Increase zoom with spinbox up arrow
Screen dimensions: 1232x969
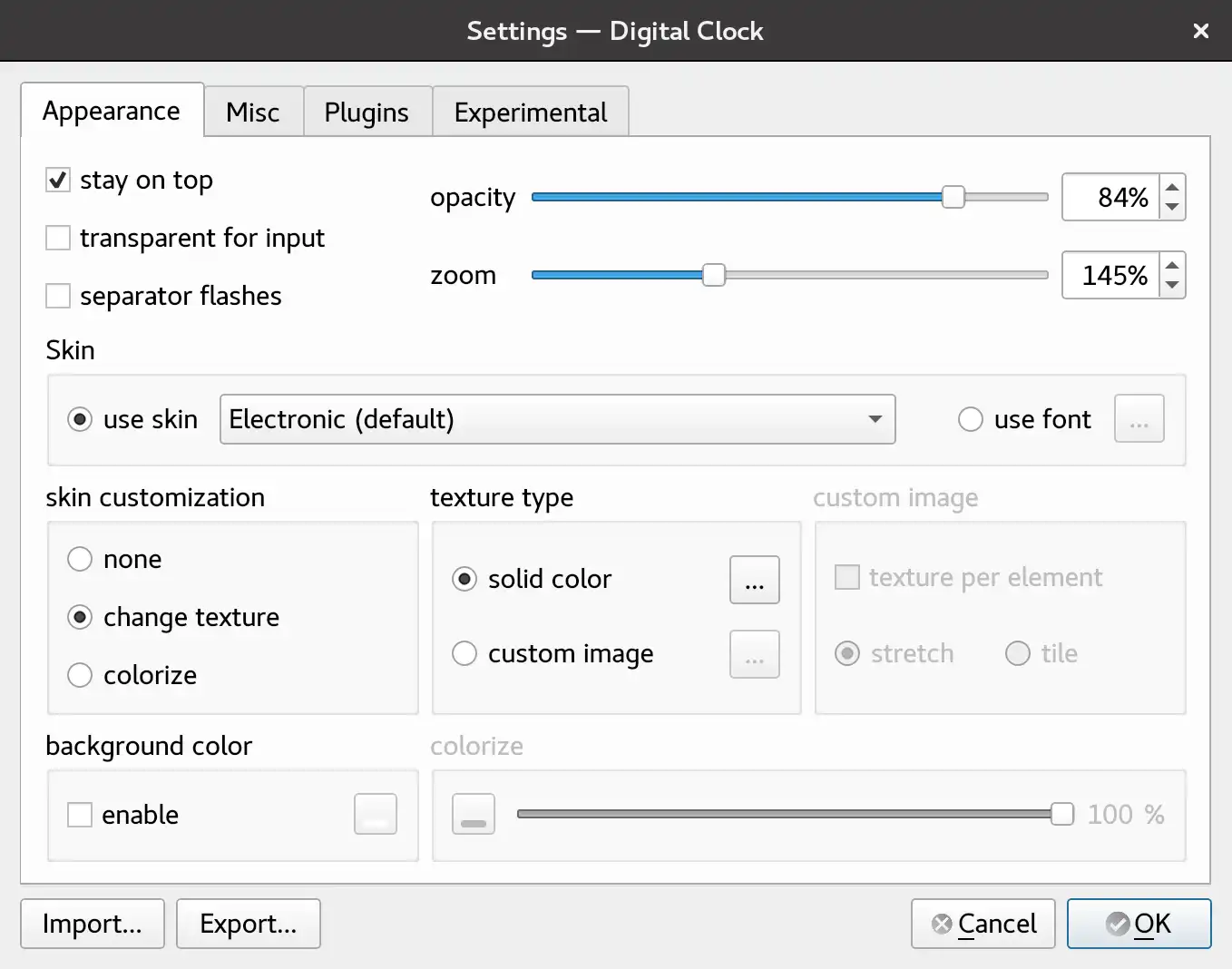pyautogui.click(x=1172, y=265)
